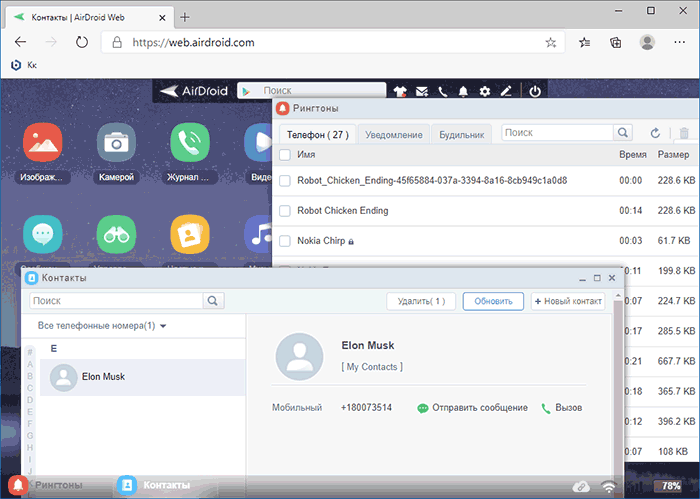
Task: Select Elon Musk in contact list
Action: pos(143,377)
